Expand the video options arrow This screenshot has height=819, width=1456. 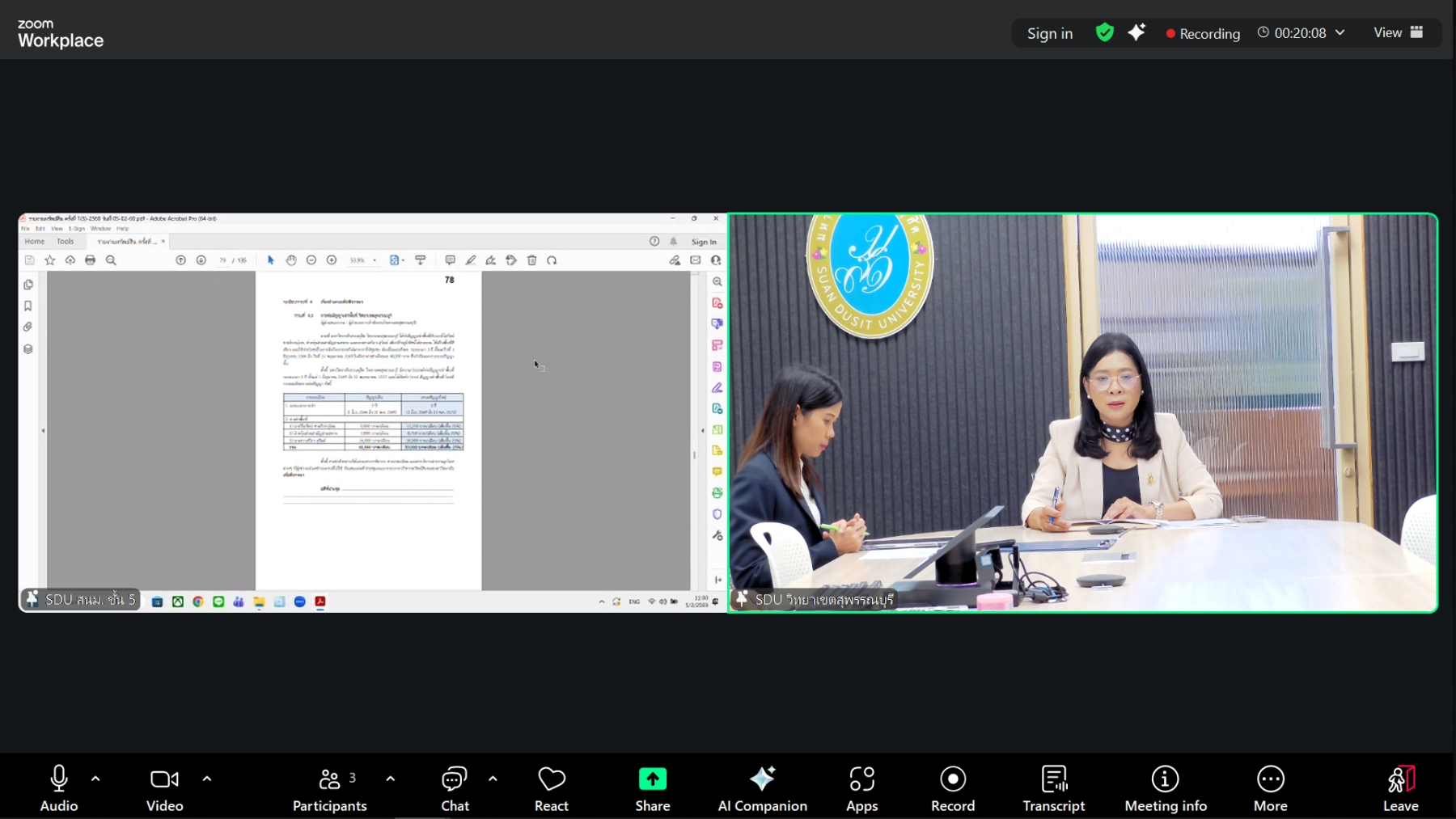click(x=207, y=779)
